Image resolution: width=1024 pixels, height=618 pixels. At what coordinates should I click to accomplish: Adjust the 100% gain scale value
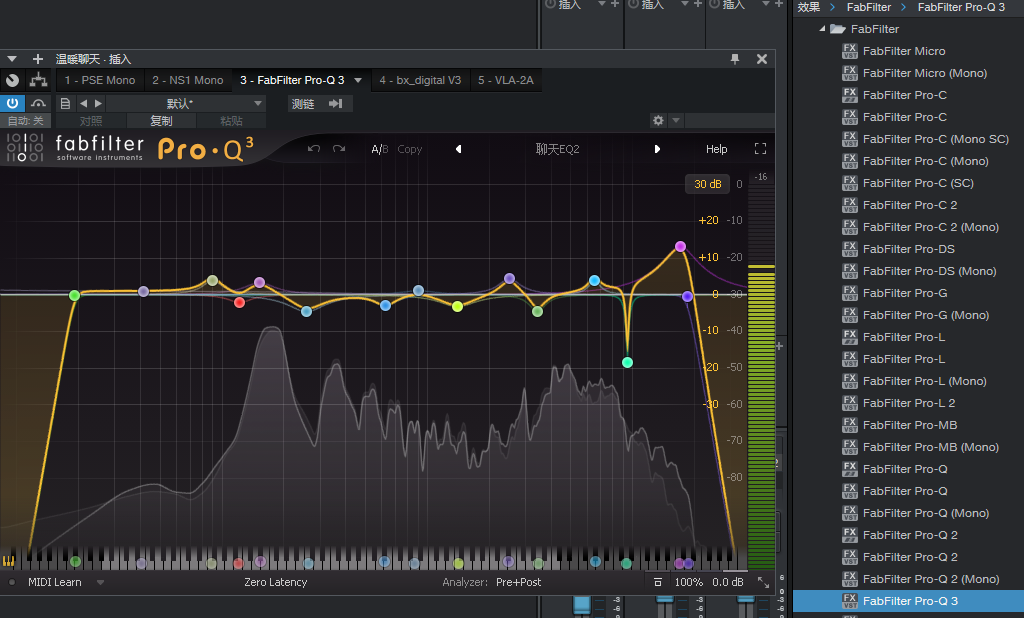coord(688,582)
